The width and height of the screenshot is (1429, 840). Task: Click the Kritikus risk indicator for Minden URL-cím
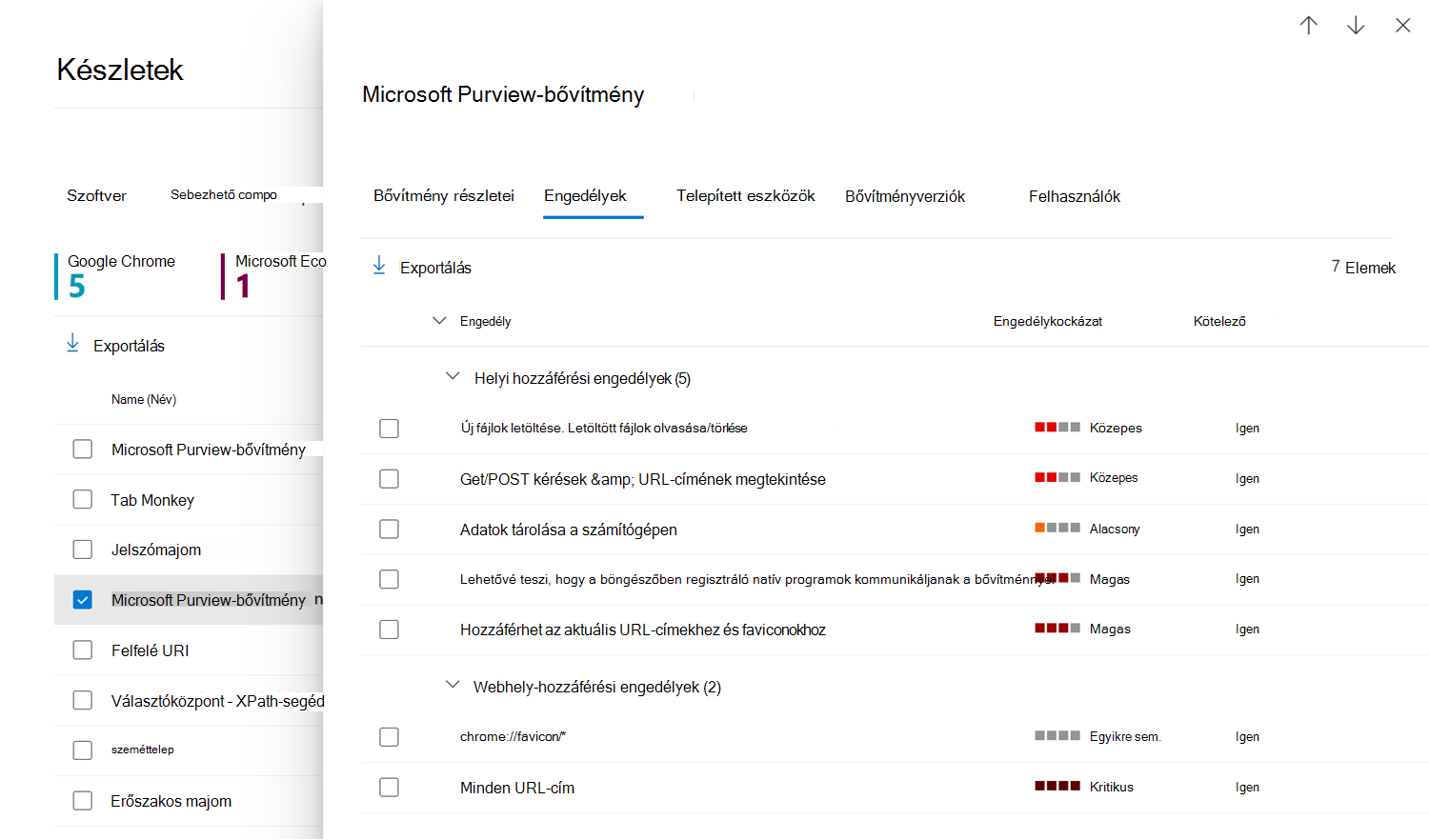tap(1057, 787)
